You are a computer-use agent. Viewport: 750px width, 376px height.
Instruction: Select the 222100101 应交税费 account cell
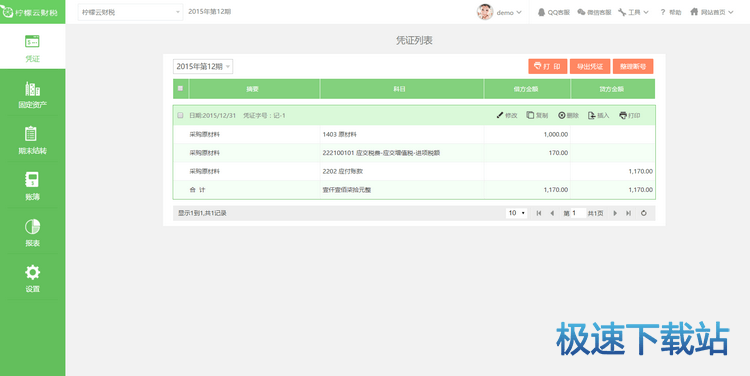point(402,153)
